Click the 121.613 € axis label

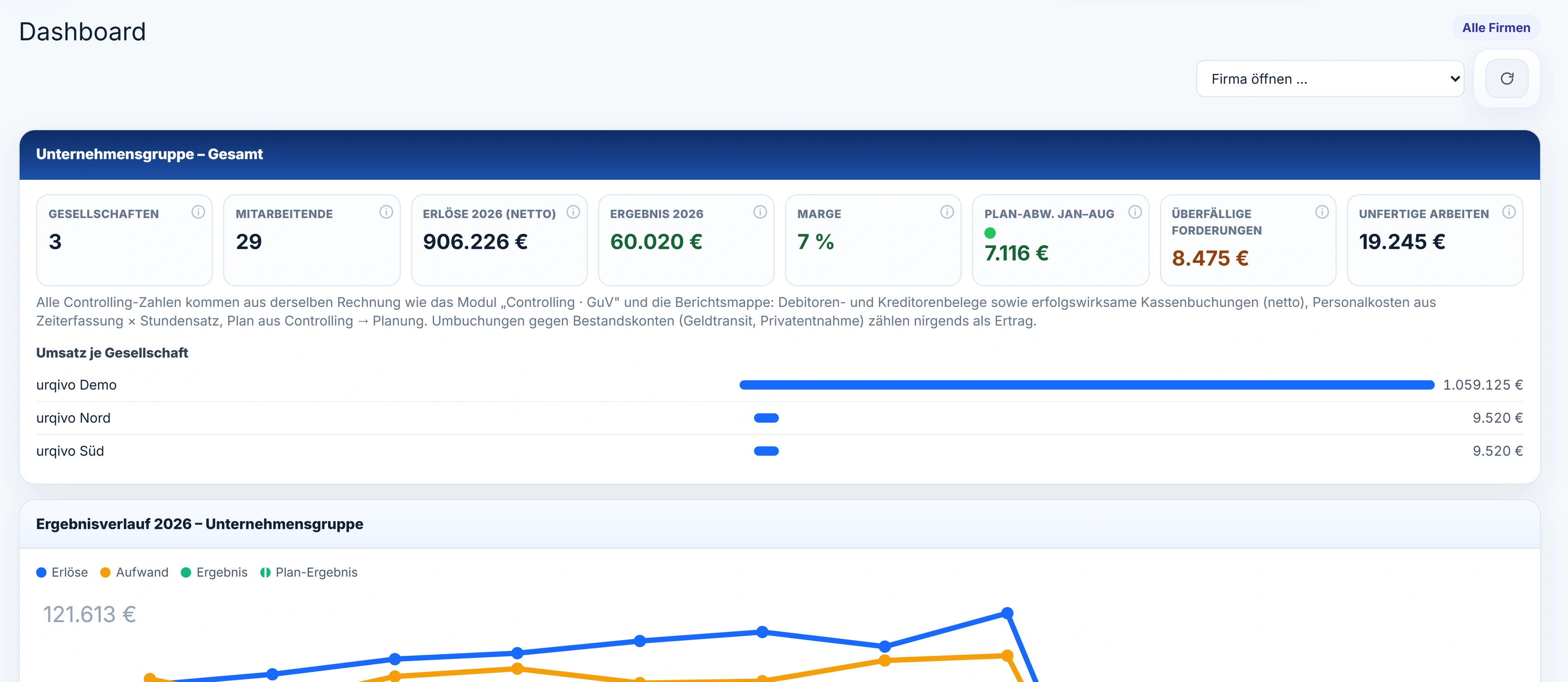pos(89,614)
